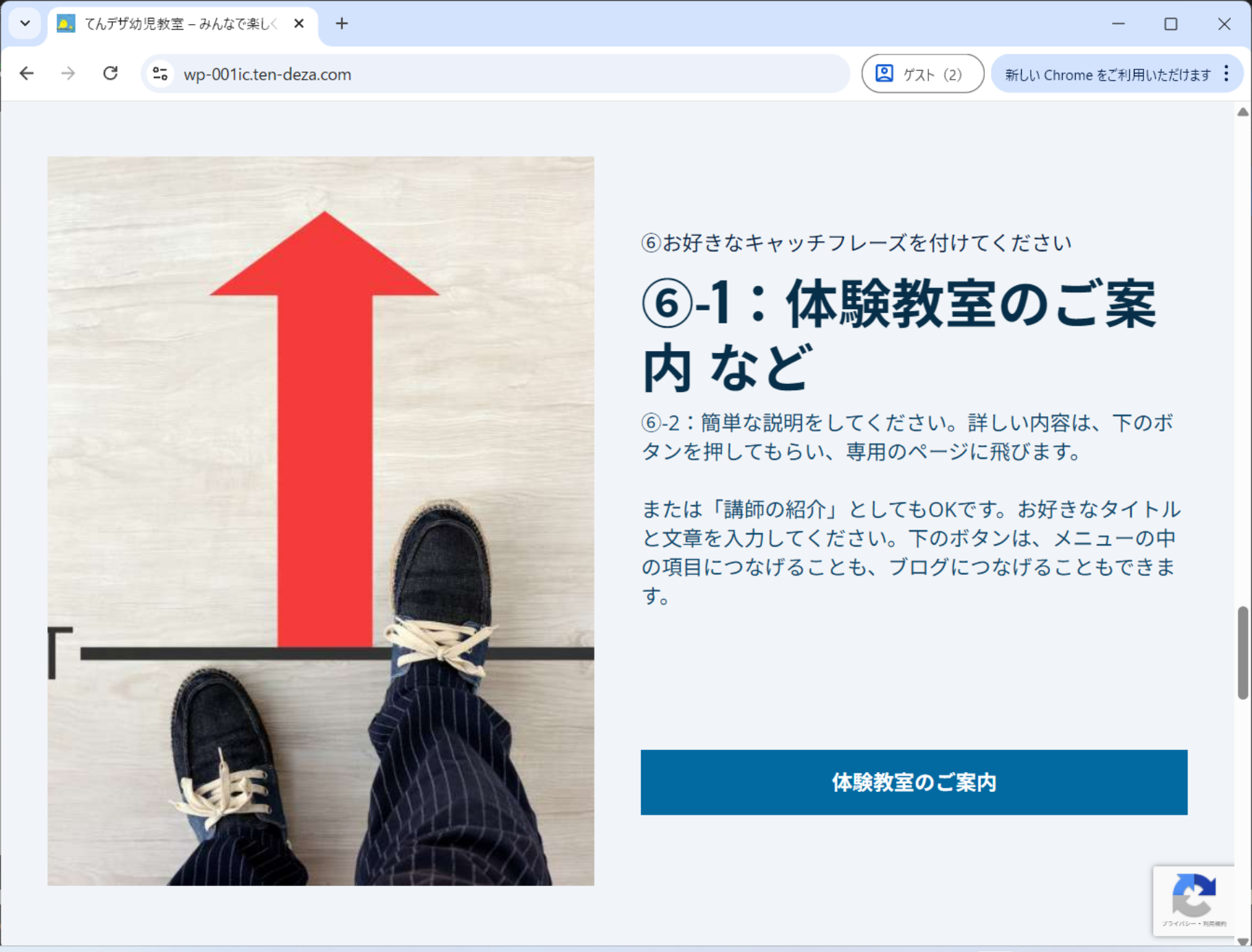Click the browser forward arrow
1252x952 pixels.
point(68,73)
